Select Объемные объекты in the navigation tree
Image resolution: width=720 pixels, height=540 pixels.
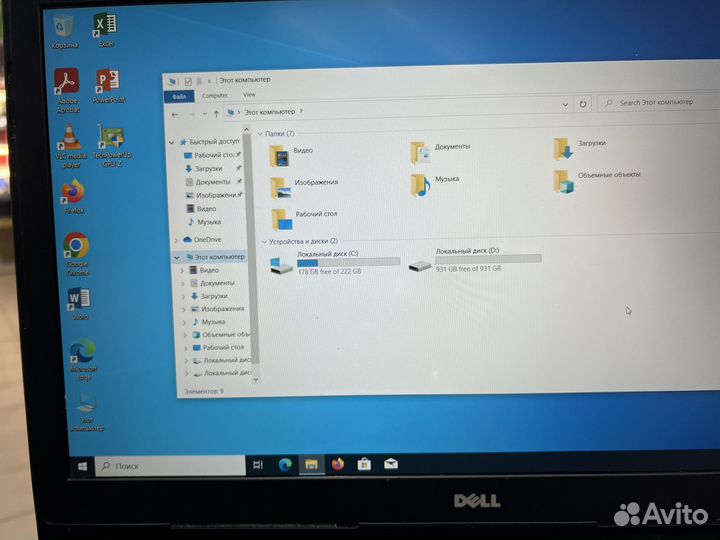[x=220, y=335]
